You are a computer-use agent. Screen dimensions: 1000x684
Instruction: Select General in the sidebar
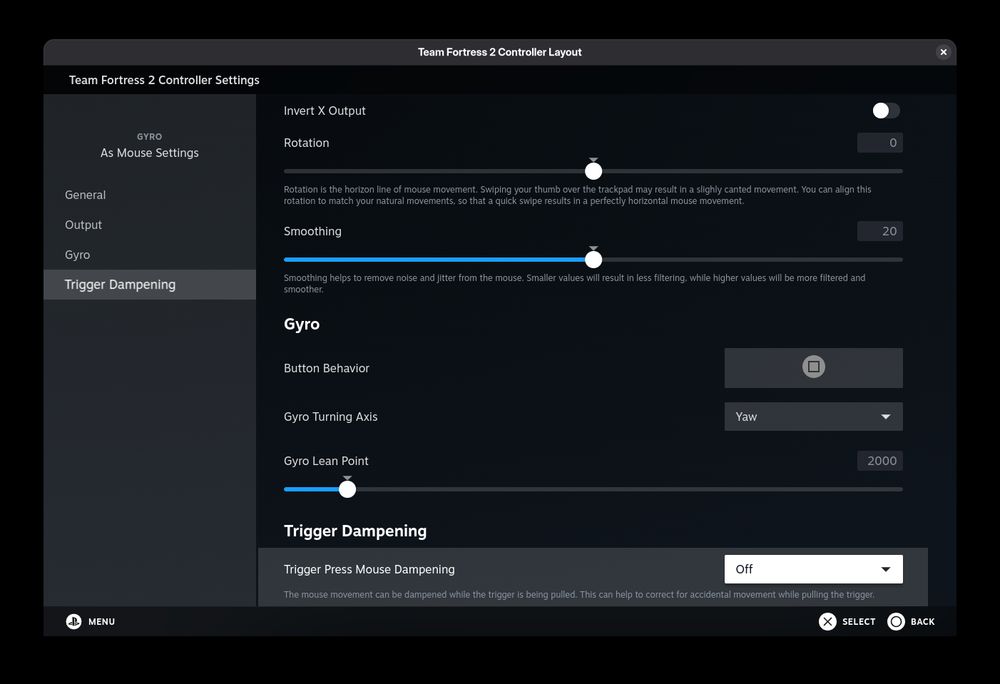tap(85, 194)
